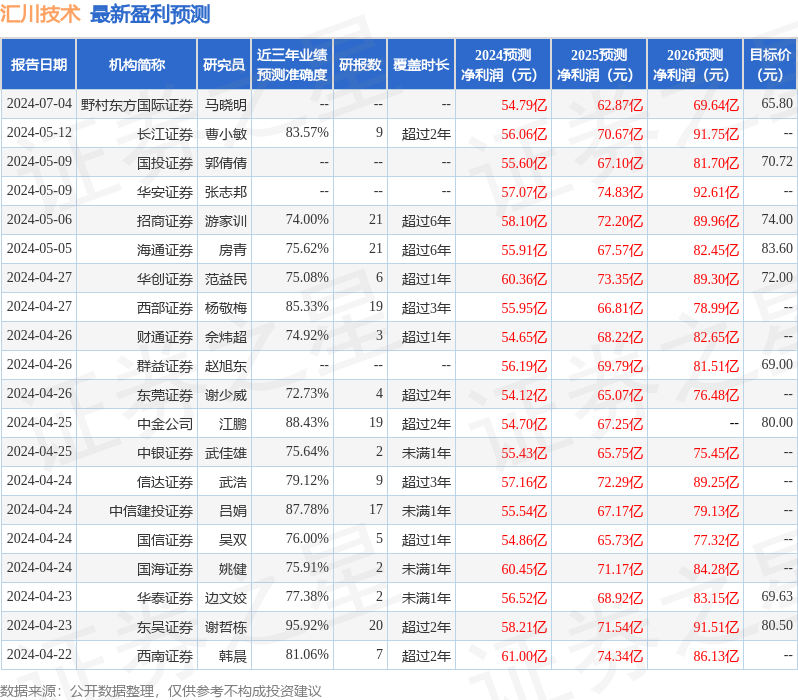
Task: Click accuracy value 88.43%
Action: click(x=307, y=423)
